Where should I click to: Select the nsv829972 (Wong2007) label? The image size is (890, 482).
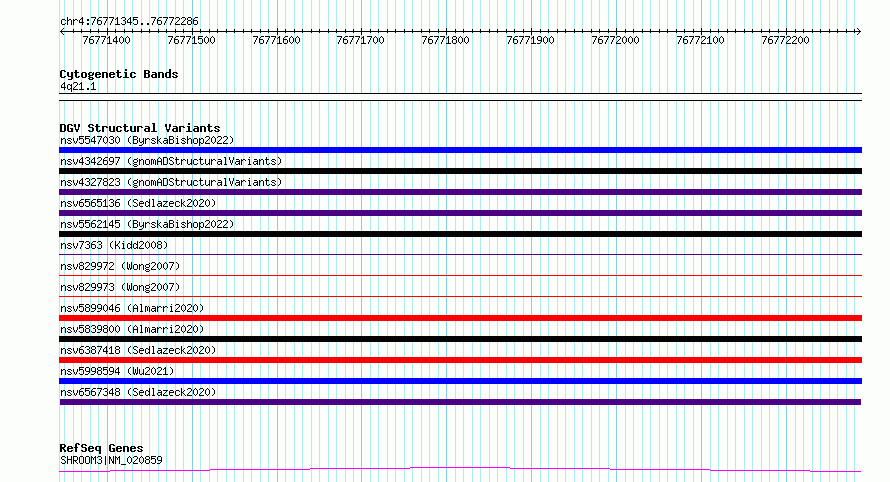tap(120, 266)
